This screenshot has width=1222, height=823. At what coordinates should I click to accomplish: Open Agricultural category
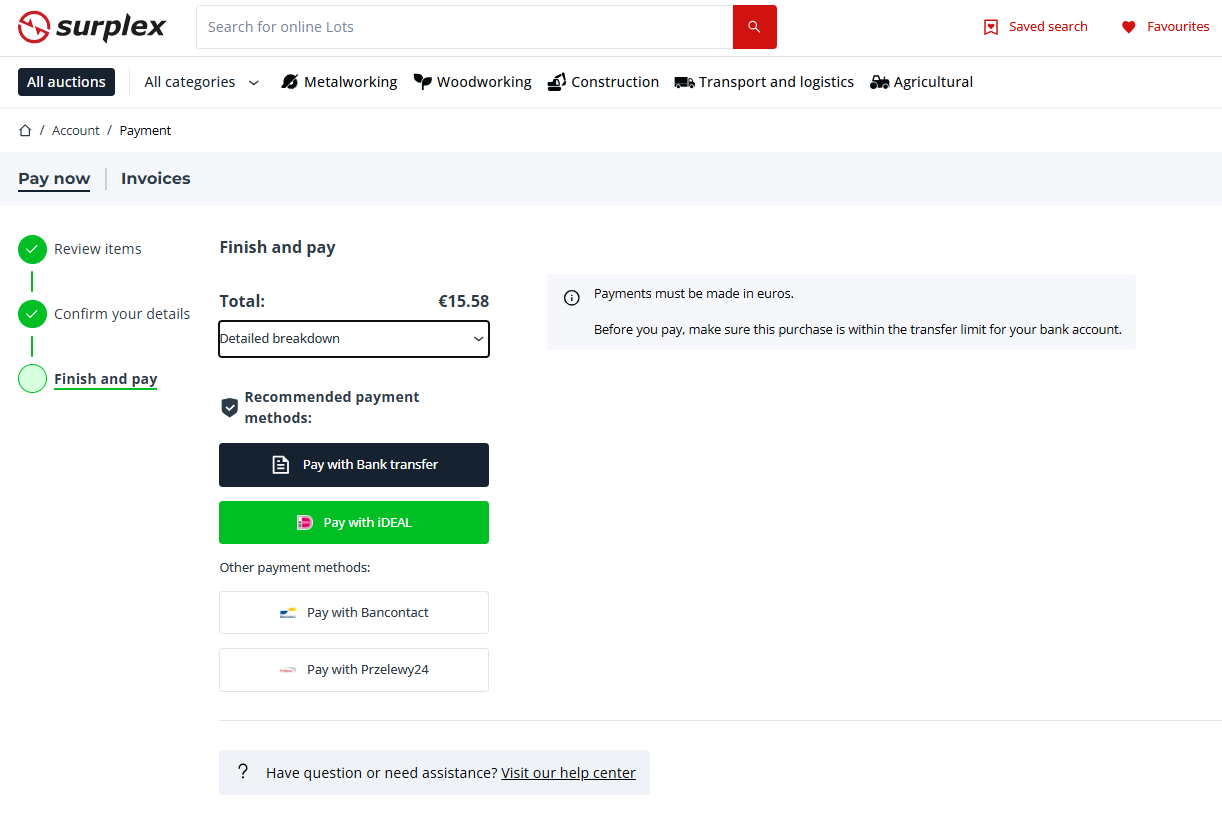coord(921,82)
